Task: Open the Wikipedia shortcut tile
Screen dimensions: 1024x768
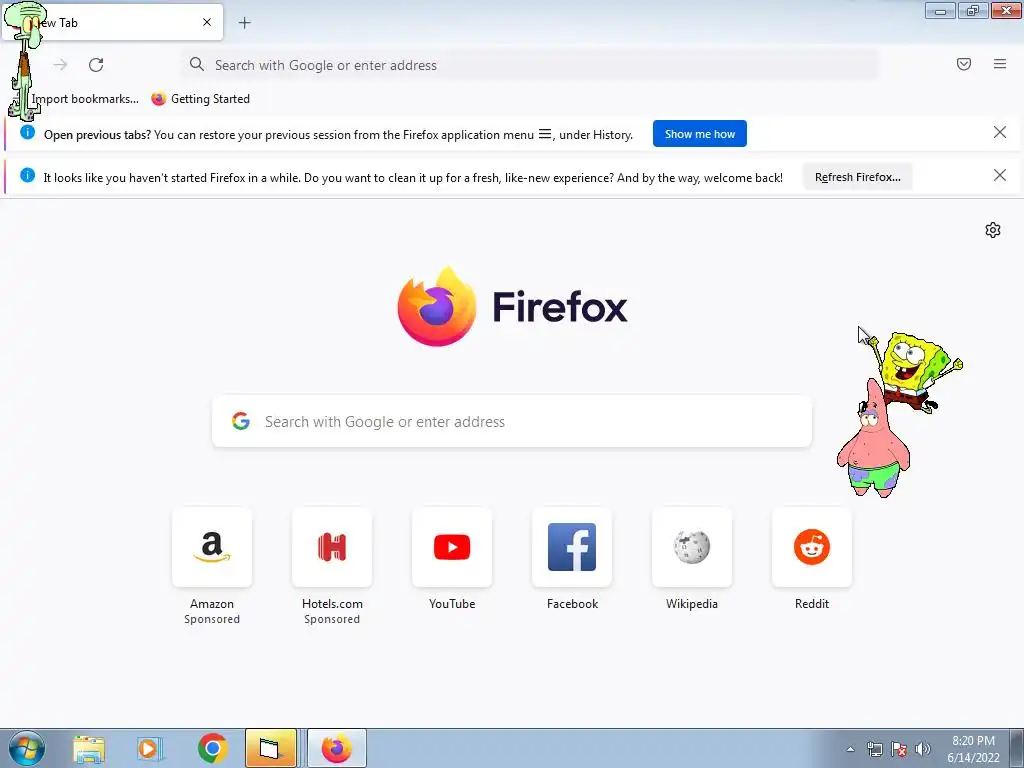Action: point(692,547)
